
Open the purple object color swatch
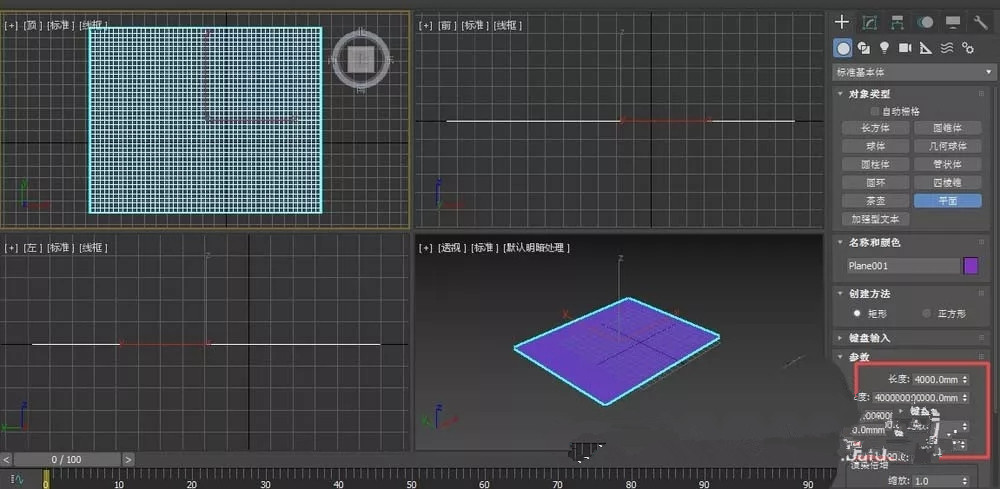click(971, 266)
